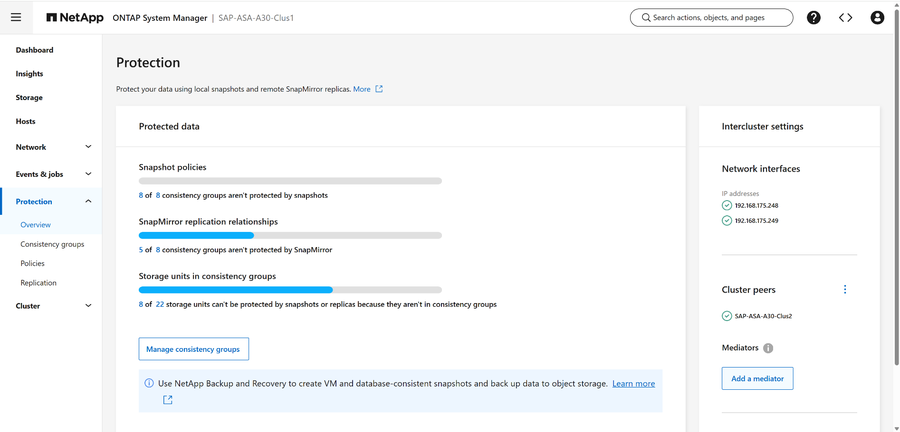Click the magnifier icon in search box
Image resolution: width=900 pixels, height=432 pixels.
click(x=646, y=18)
